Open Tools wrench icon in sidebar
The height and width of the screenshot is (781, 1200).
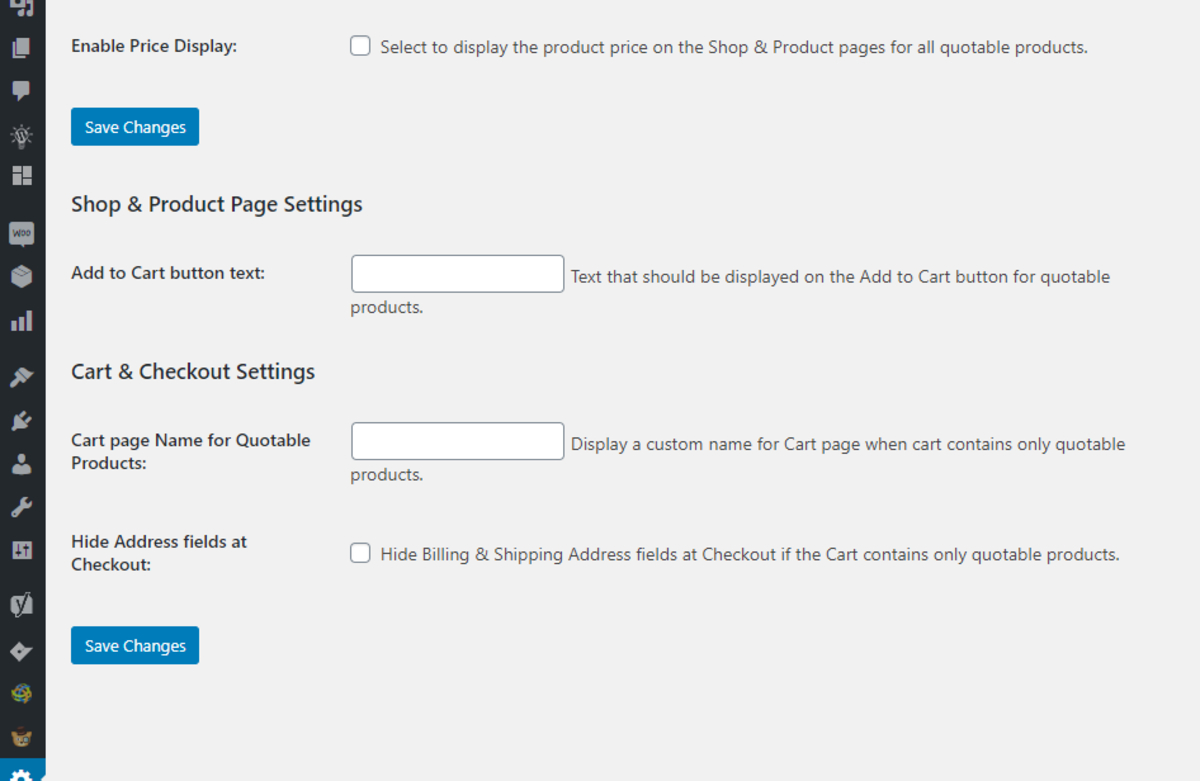pos(21,508)
